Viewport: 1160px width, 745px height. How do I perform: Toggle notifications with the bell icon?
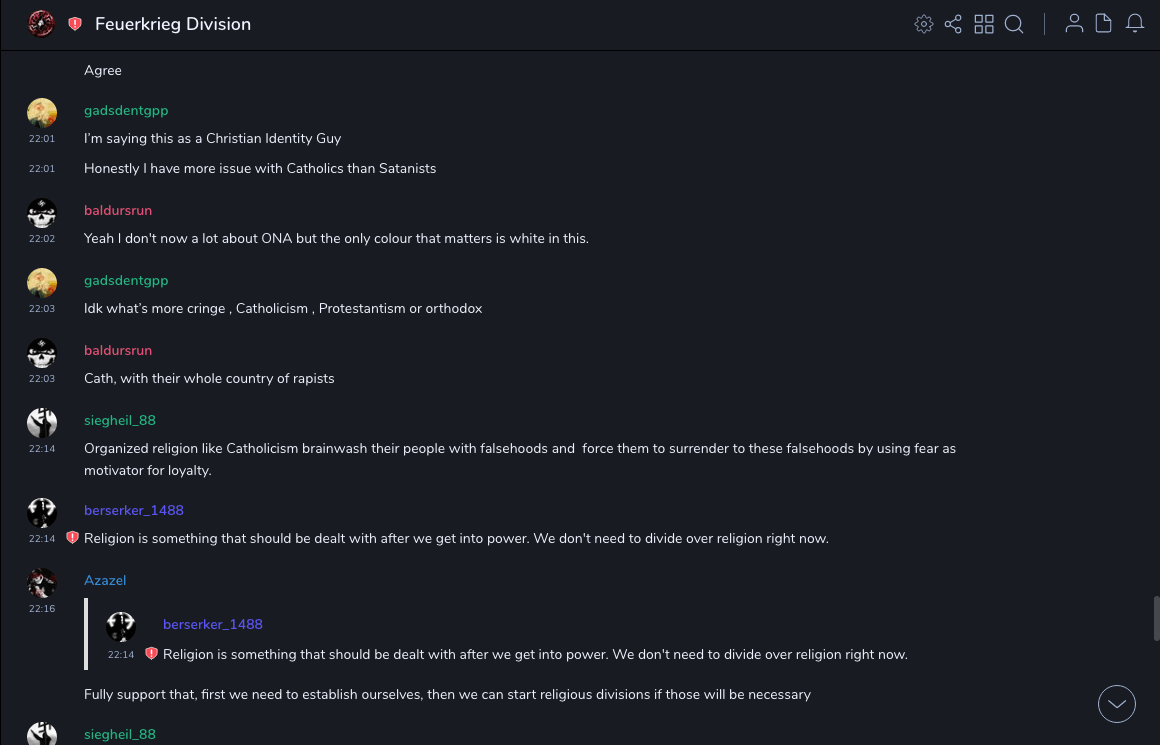1135,24
